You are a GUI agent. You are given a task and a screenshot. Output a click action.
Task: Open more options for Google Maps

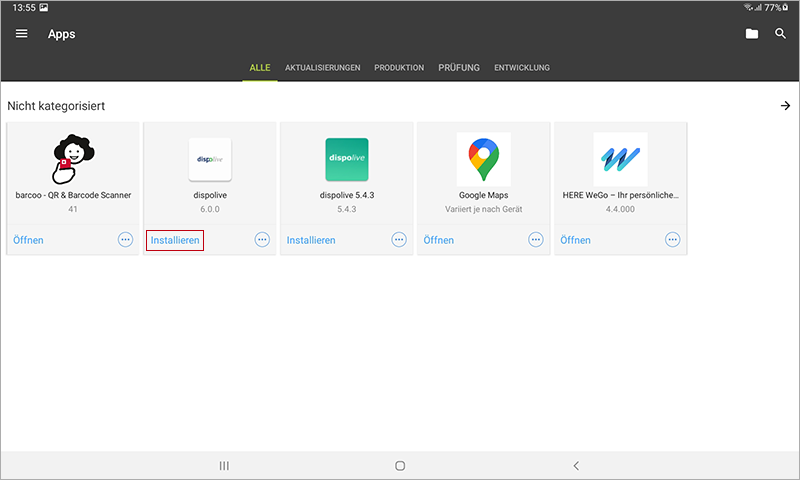(536, 240)
